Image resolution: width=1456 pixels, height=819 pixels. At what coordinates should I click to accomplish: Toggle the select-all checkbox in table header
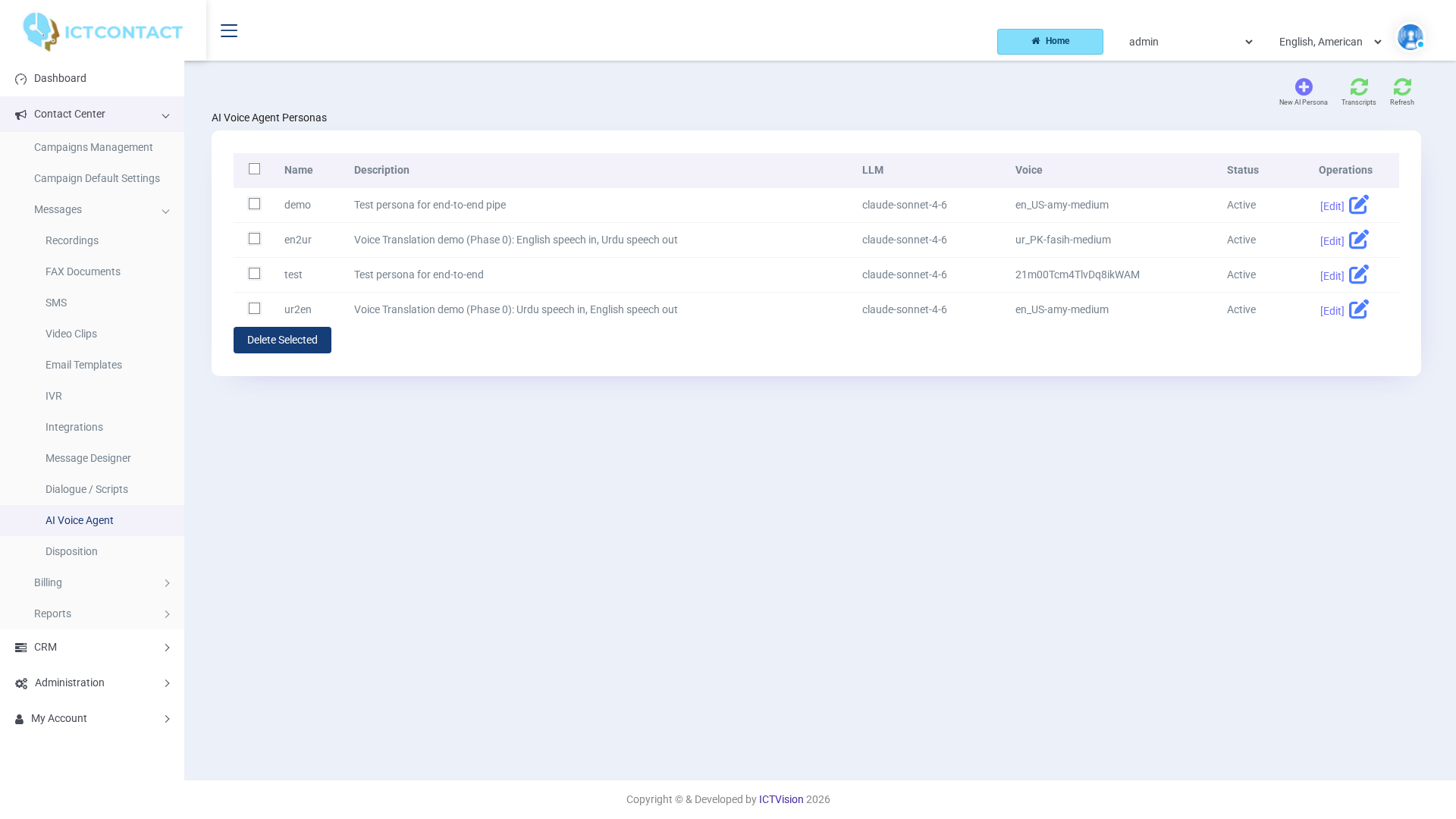[x=255, y=169]
